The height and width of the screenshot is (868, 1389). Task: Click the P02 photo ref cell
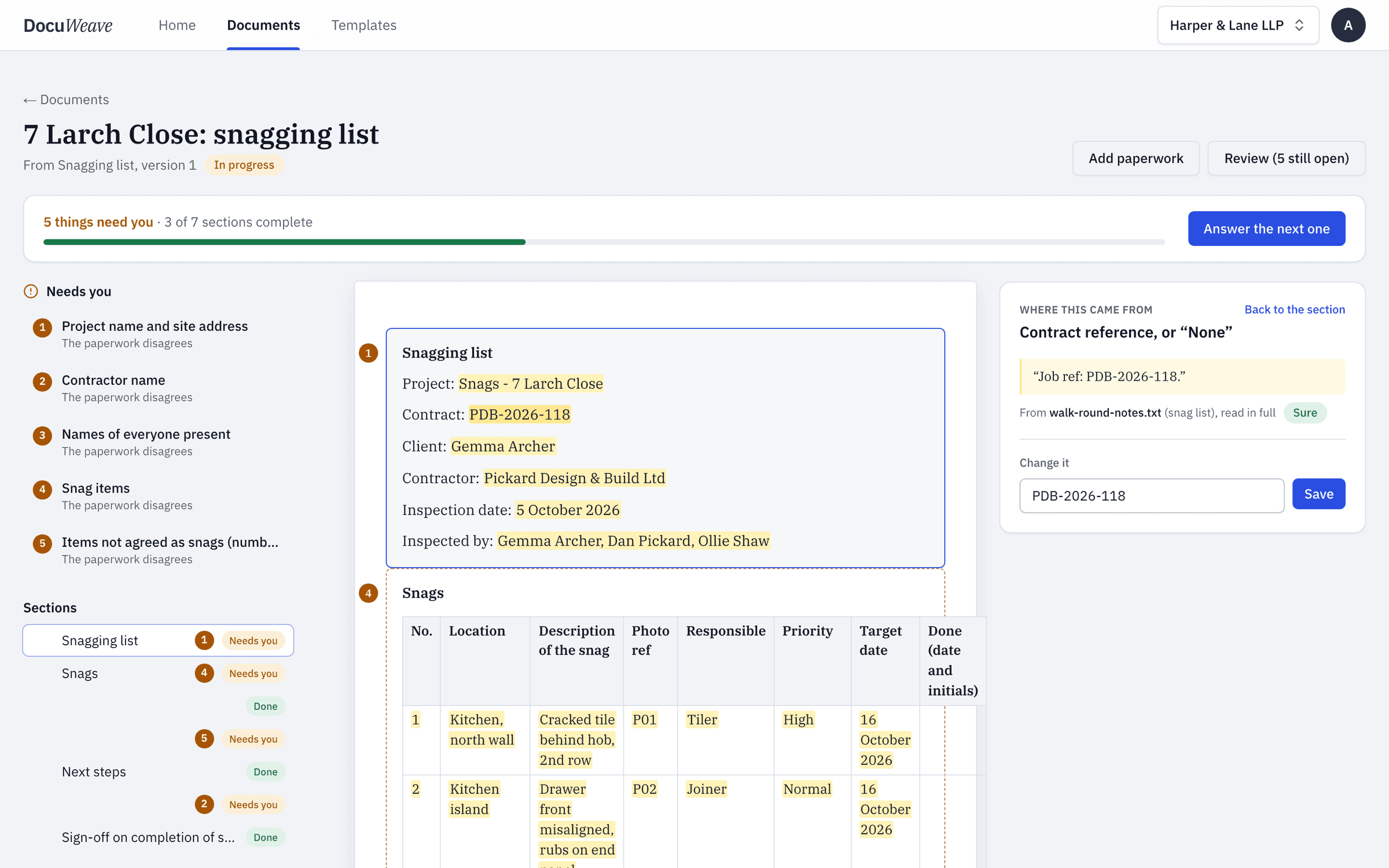644,789
